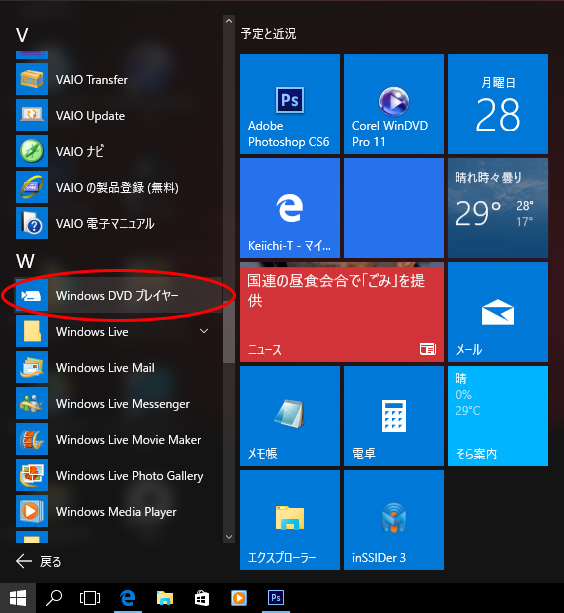The width and height of the screenshot is (564, 613).
Task: Open Windows Live Mail icon
Action: [x=32, y=367]
